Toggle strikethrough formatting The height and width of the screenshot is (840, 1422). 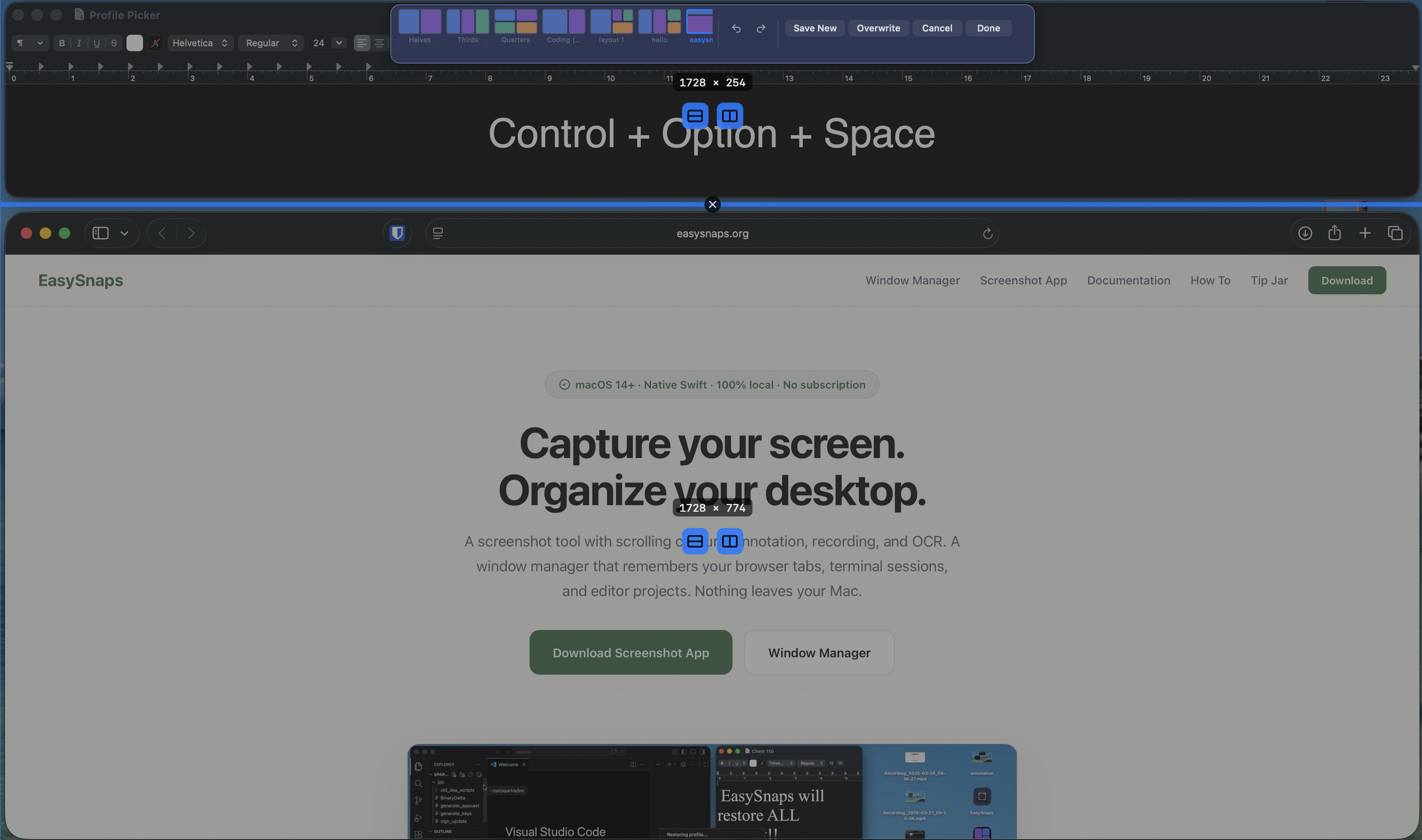114,43
